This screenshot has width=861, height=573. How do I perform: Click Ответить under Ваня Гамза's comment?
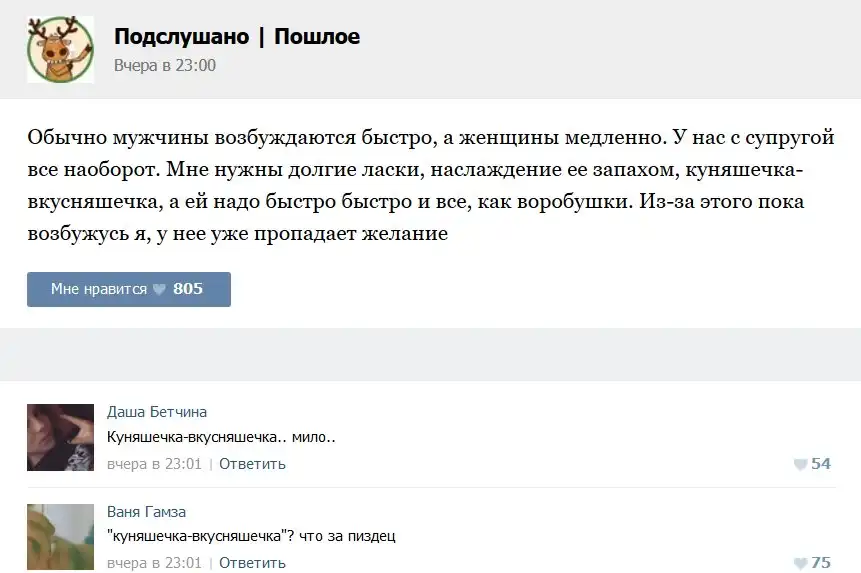pyautogui.click(x=252, y=563)
